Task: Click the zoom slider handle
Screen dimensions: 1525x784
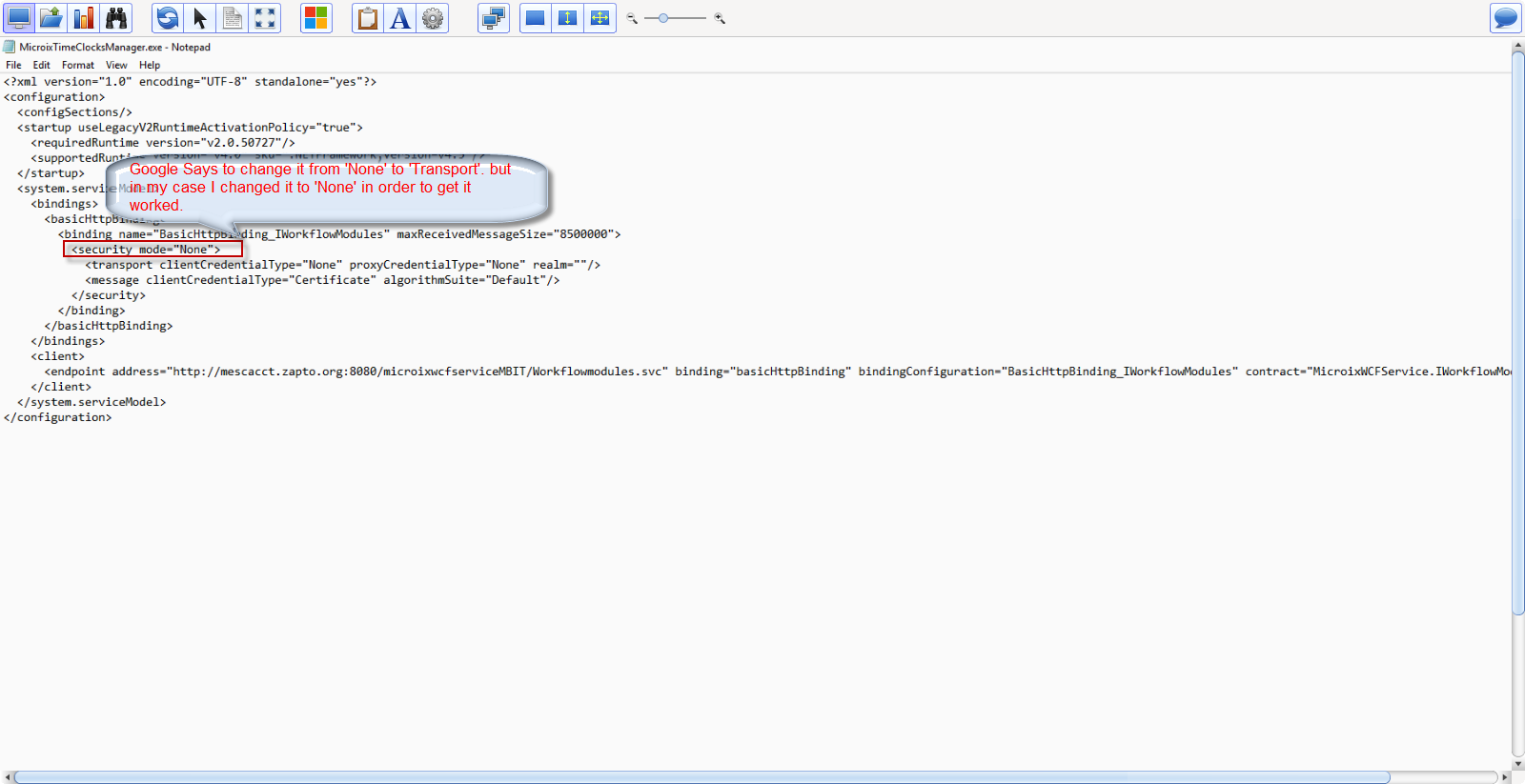Action: click(663, 18)
